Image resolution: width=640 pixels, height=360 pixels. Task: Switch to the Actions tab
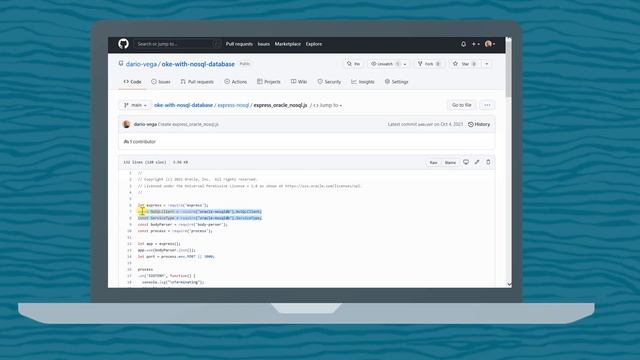(236, 82)
